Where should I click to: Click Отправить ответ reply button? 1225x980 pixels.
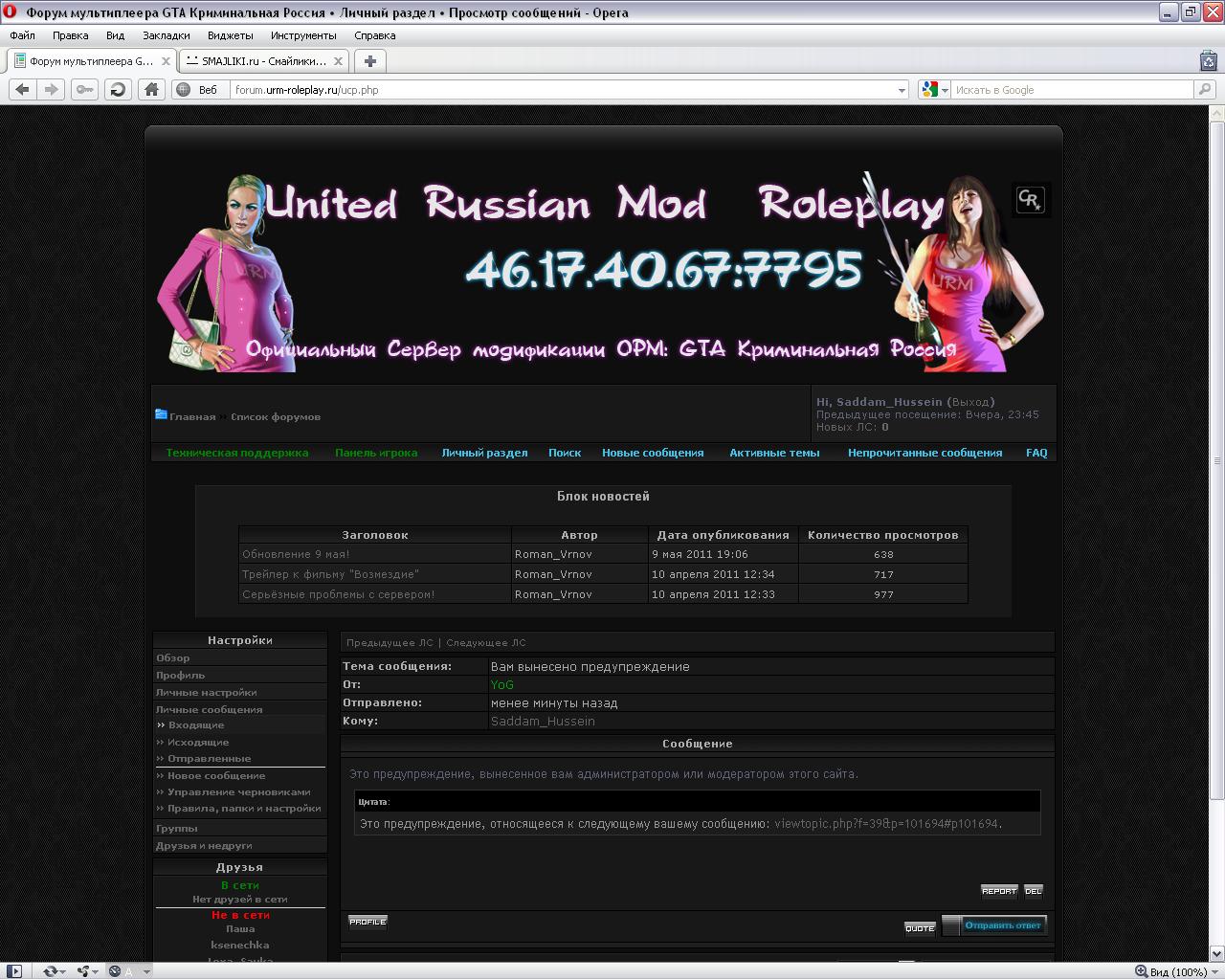click(x=994, y=925)
